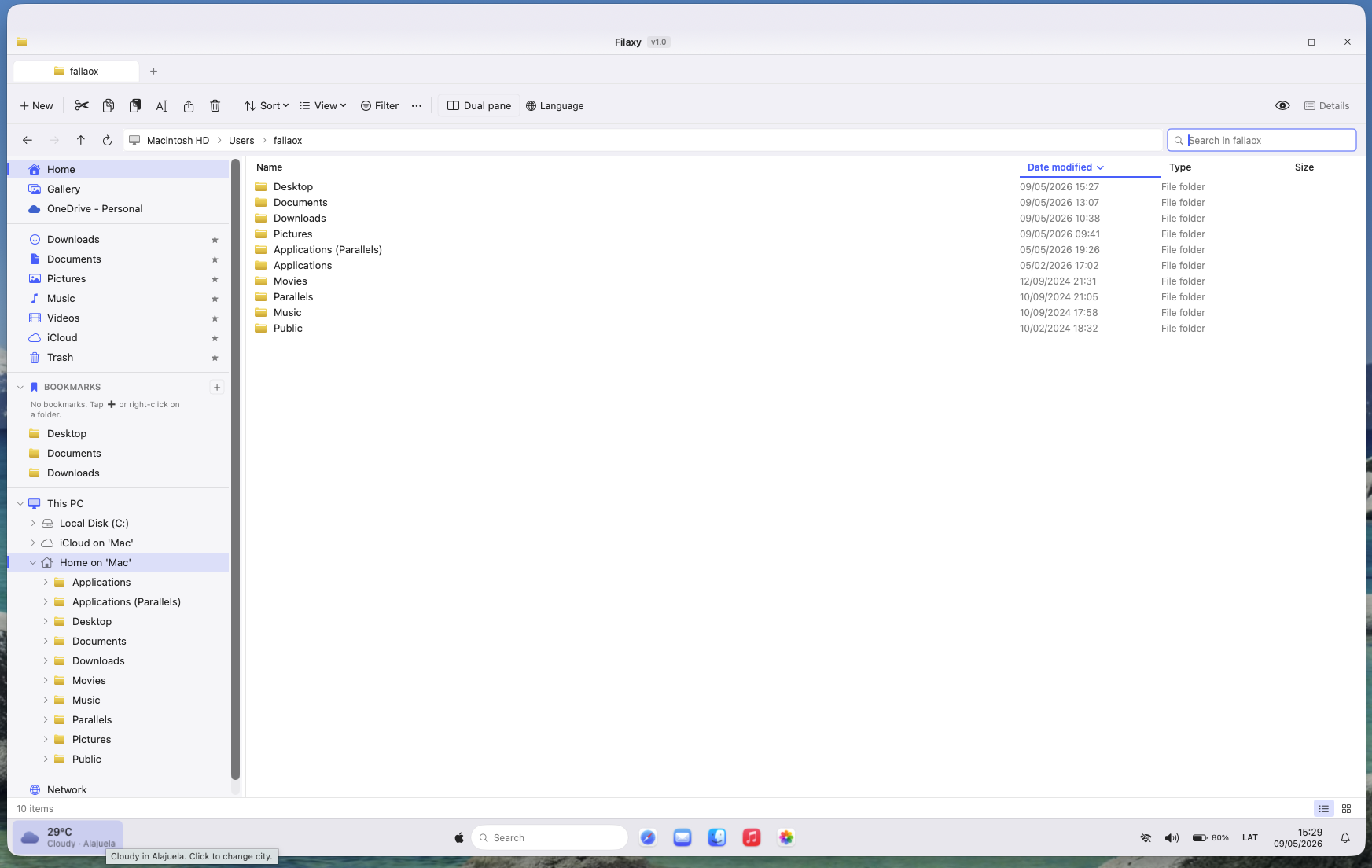Open the Language selector

tap(555, 105)
